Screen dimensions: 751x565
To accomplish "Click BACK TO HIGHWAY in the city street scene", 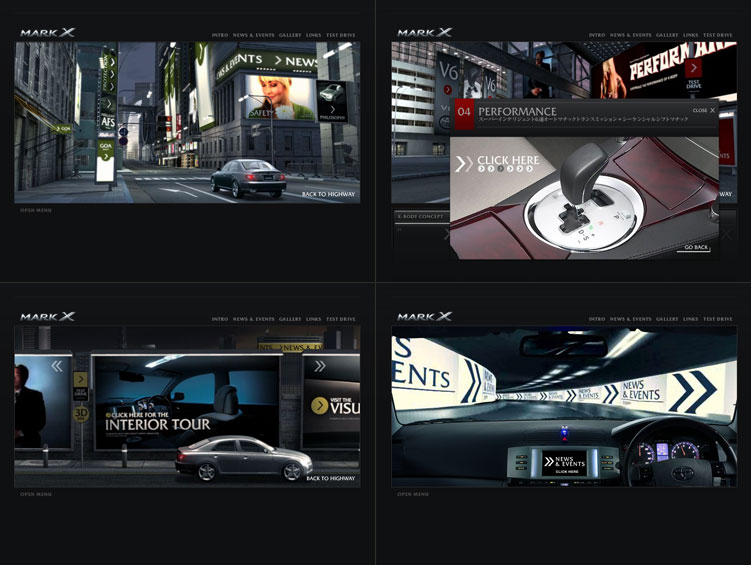I will 329,194.
